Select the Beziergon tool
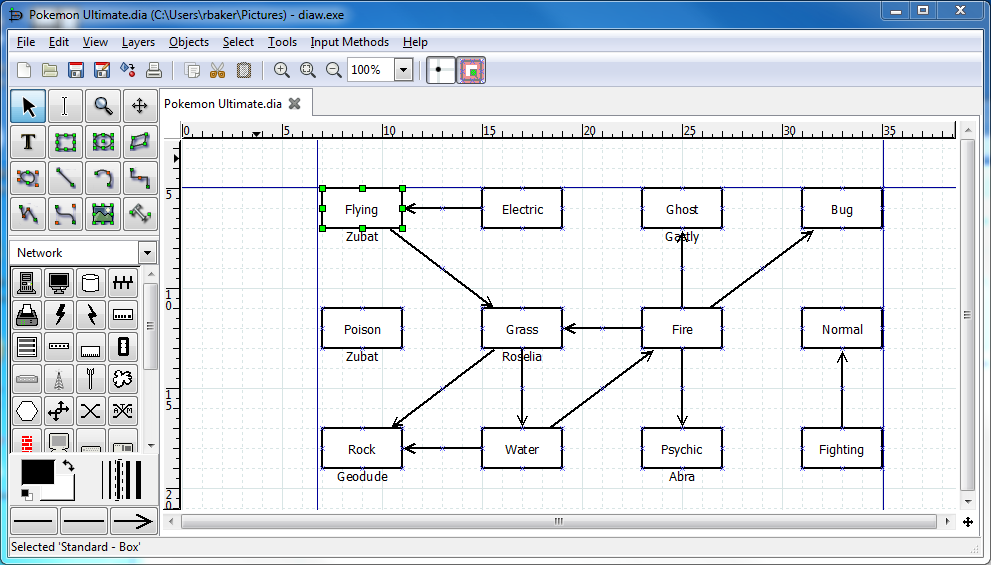Viewport: 991px width, 565px height. (28, 178)
